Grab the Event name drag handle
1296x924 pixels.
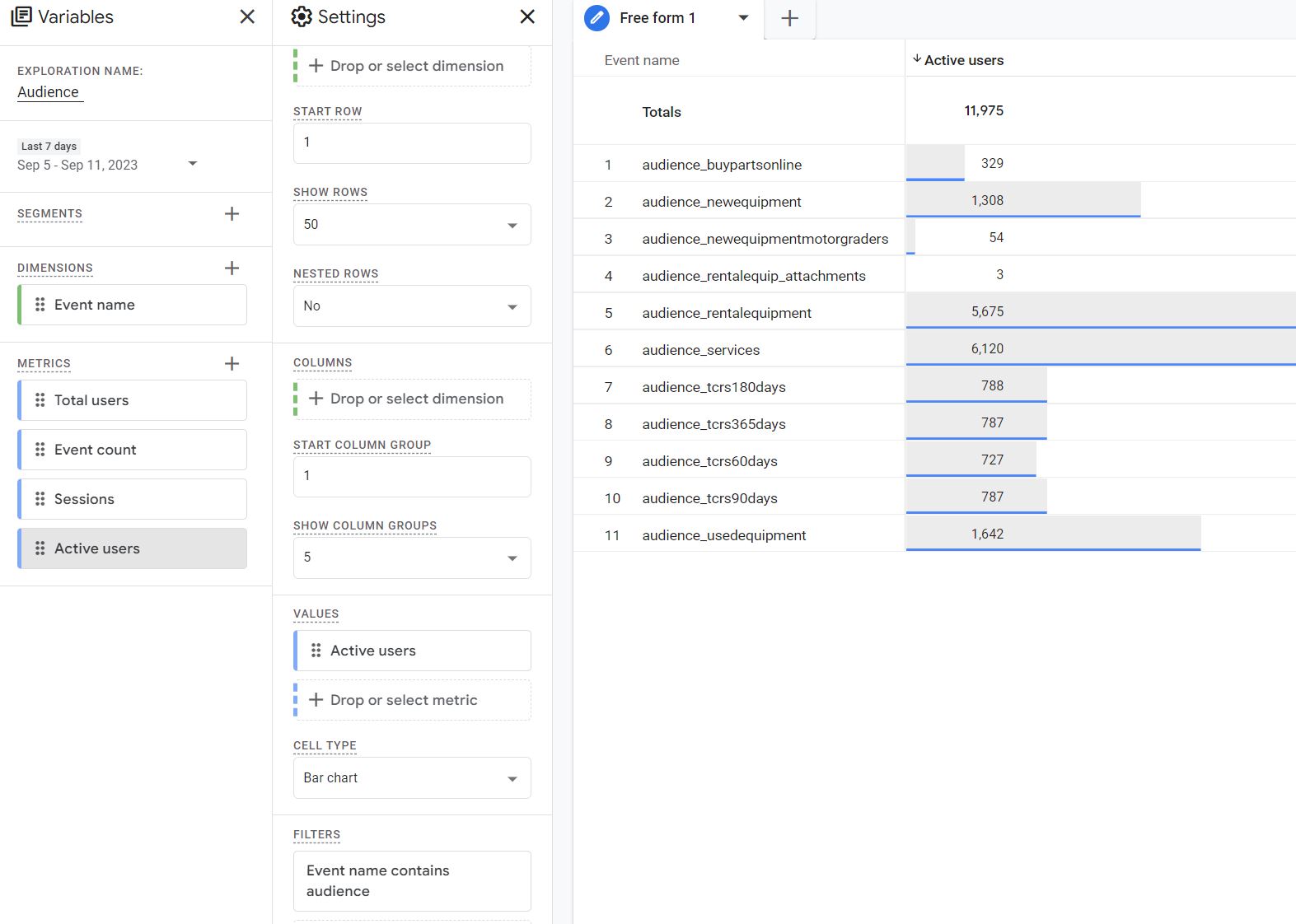[x=40, y=305]
